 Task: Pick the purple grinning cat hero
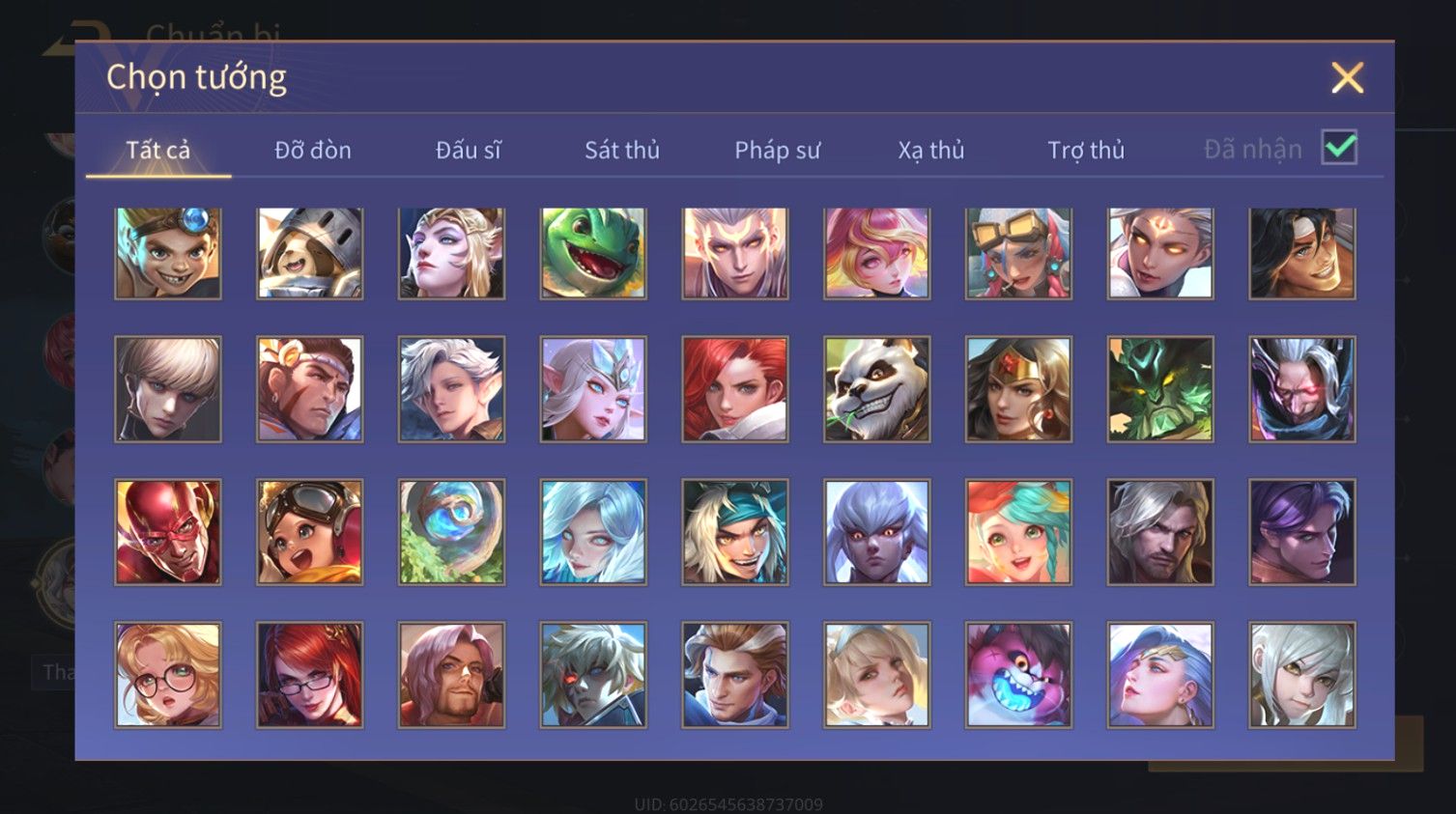click(1018, 674)
